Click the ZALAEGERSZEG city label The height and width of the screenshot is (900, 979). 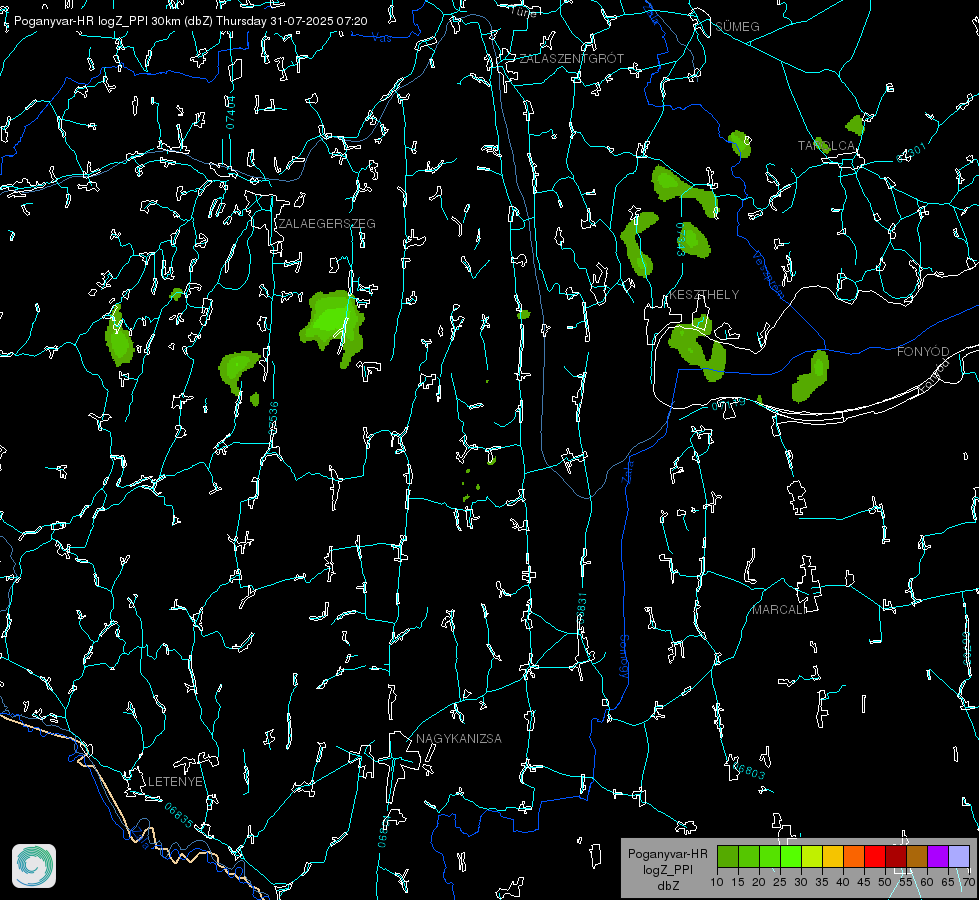click(327, 224)
